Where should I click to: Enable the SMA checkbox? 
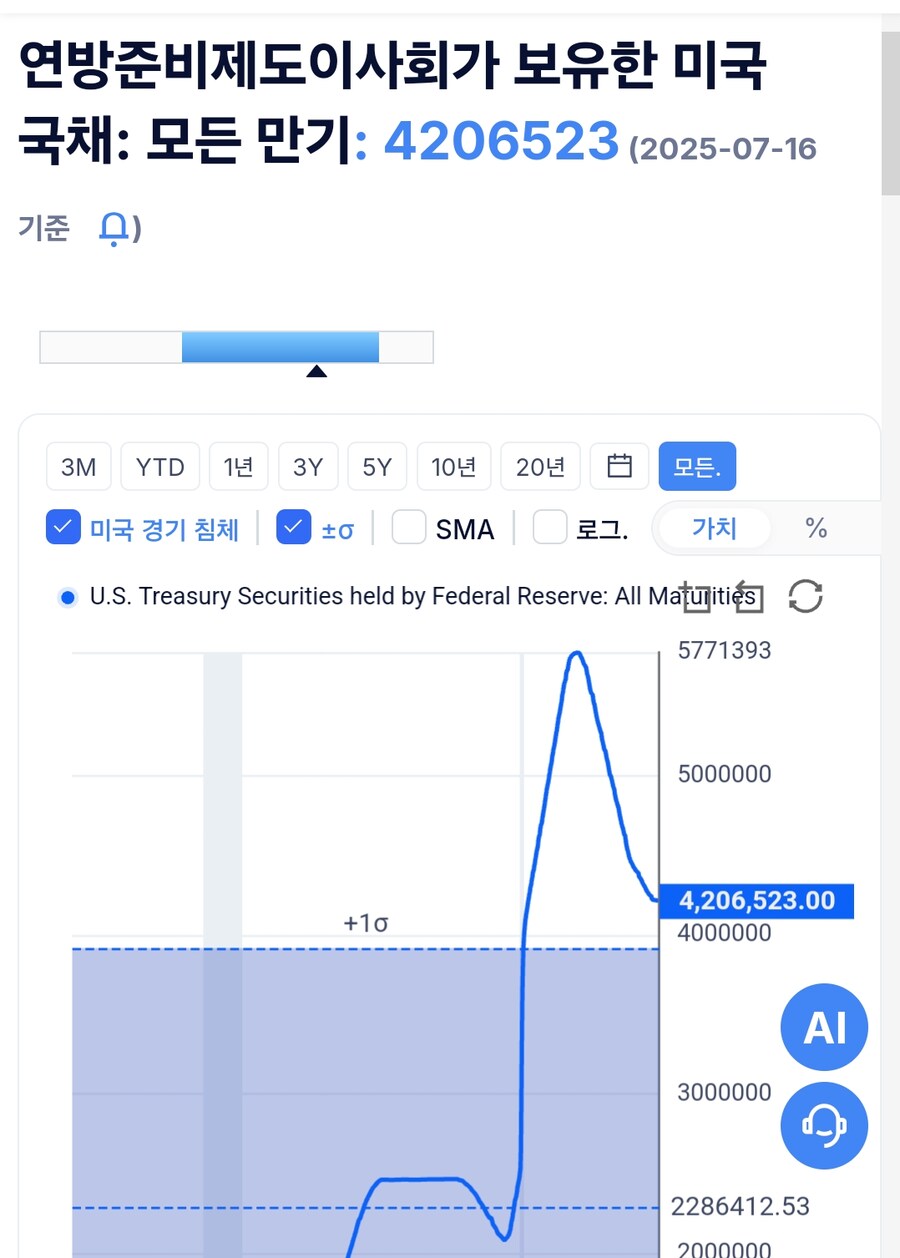[409, 527]
